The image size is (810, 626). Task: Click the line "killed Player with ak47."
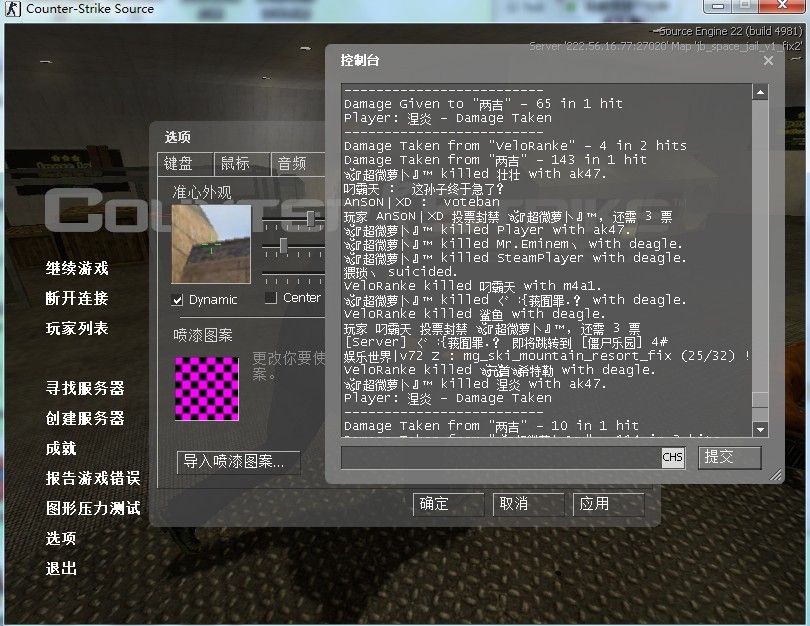point(488,230)
